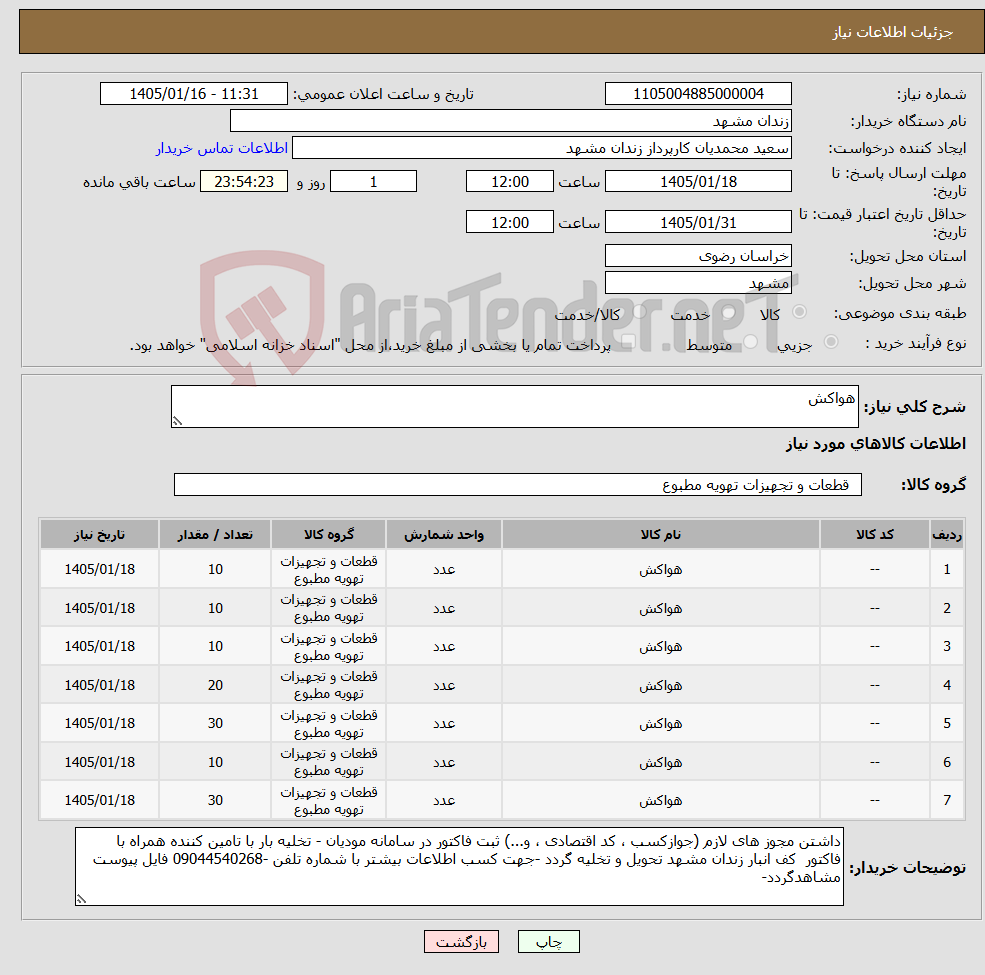Click the تاریخ نیاز column header
The width and height of the screenshot is (985, 975).
[x=99, y=535]
